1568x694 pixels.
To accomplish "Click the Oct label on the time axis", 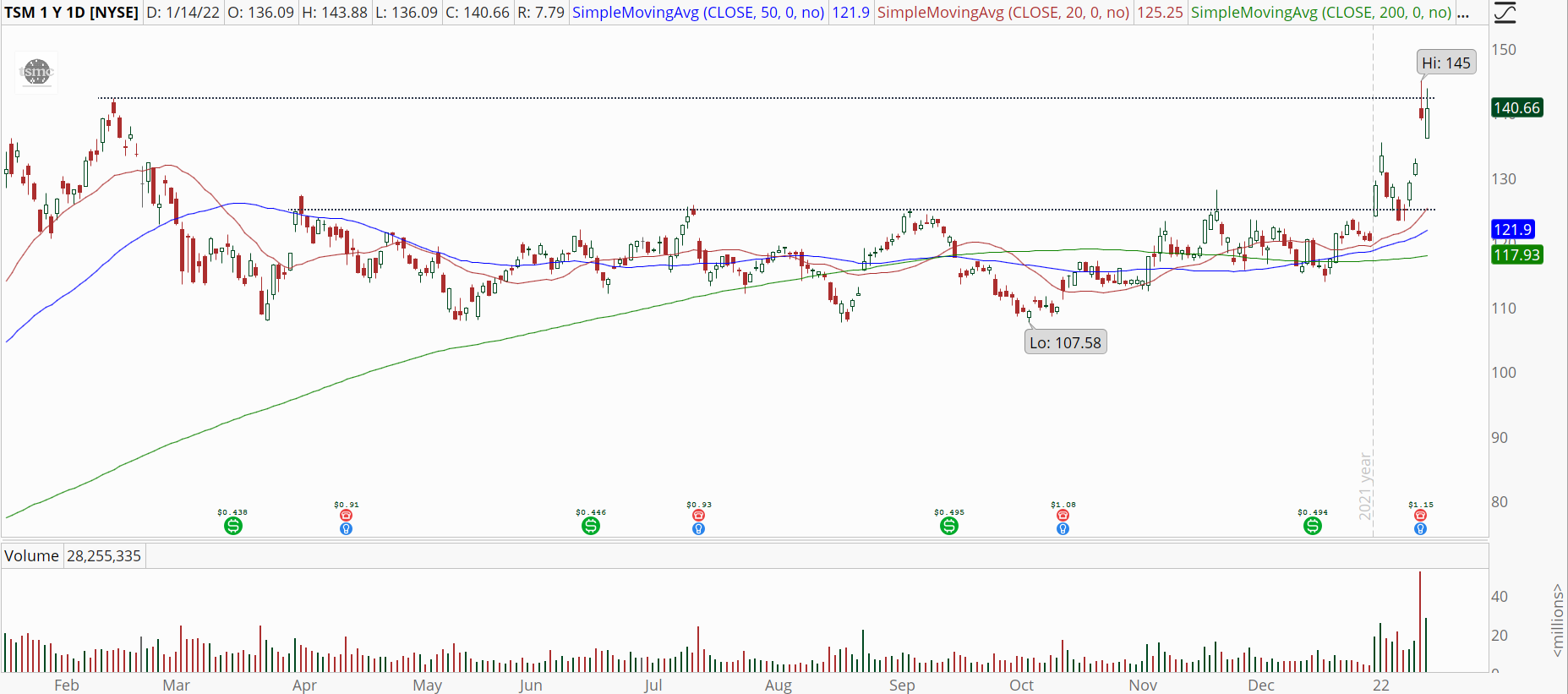I will [1022, 685].
